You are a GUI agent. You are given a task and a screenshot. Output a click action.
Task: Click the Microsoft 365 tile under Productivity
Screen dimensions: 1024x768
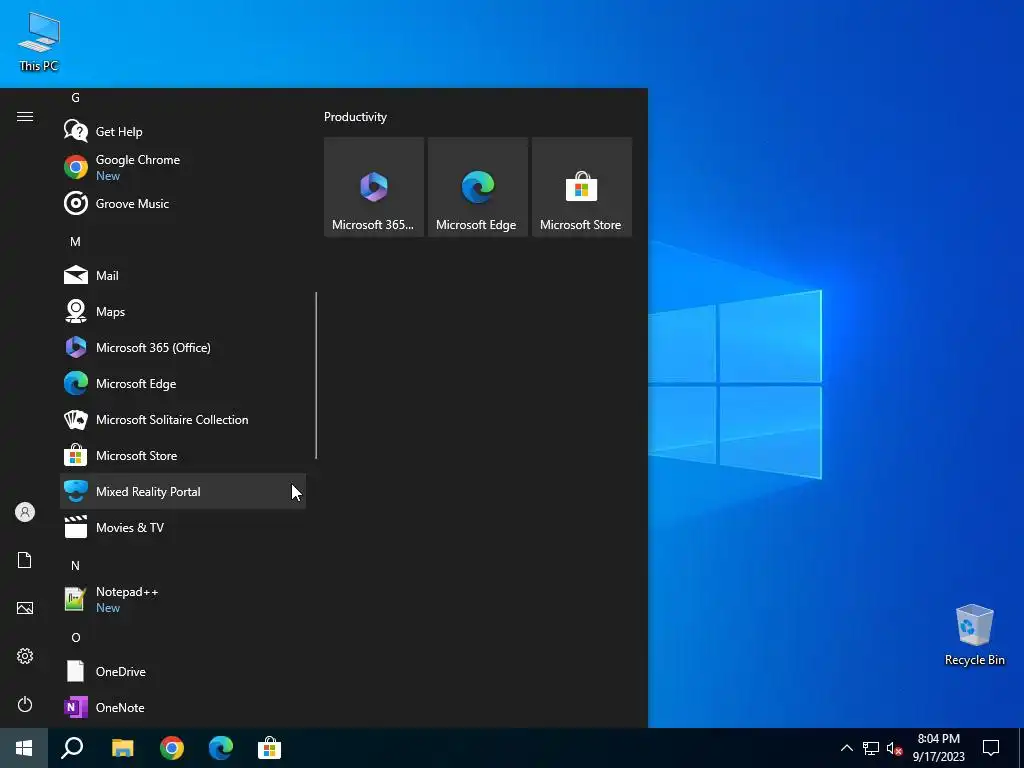tap(374, 187)
